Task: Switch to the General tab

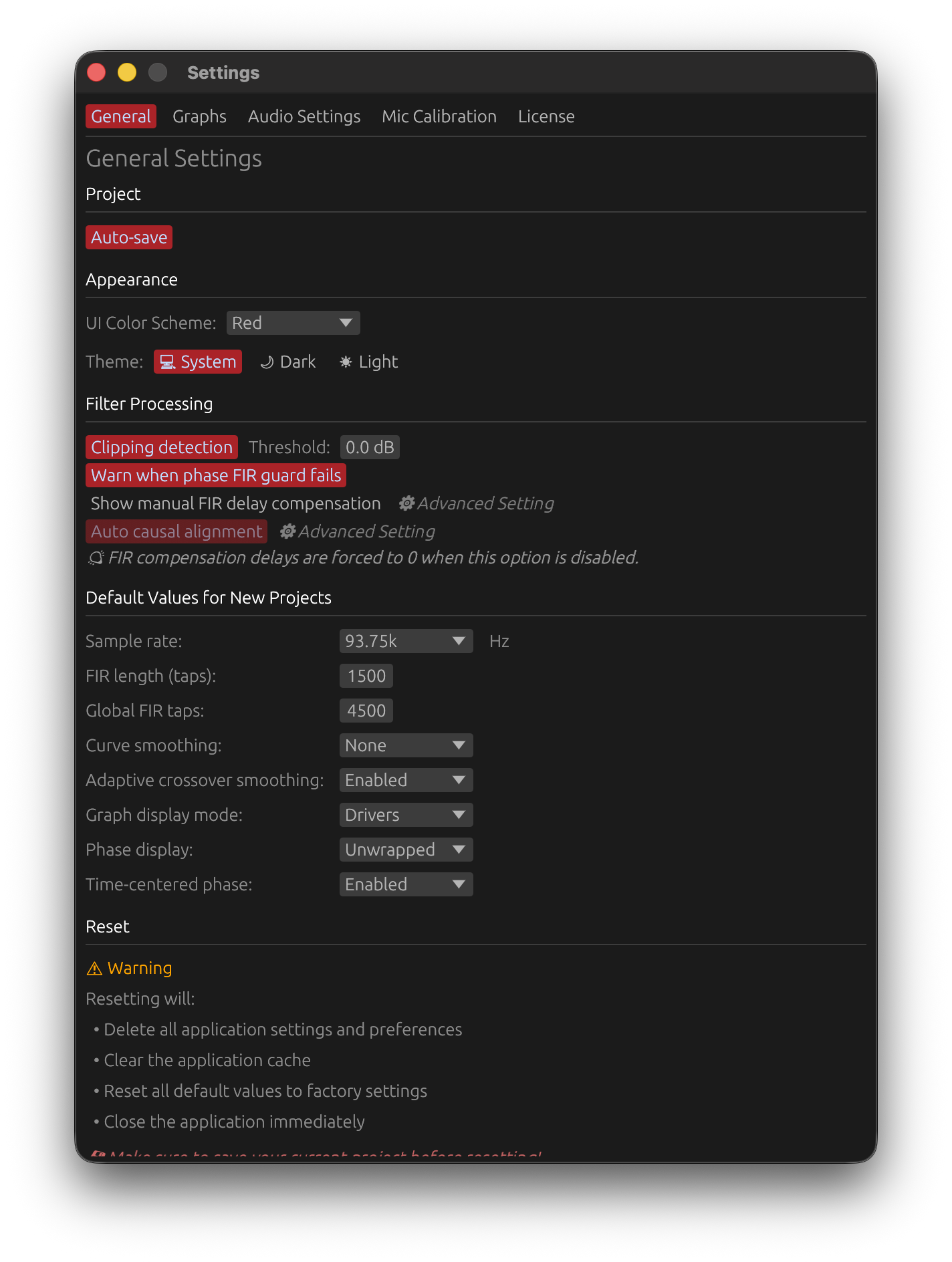Action: tap(121, 116)
